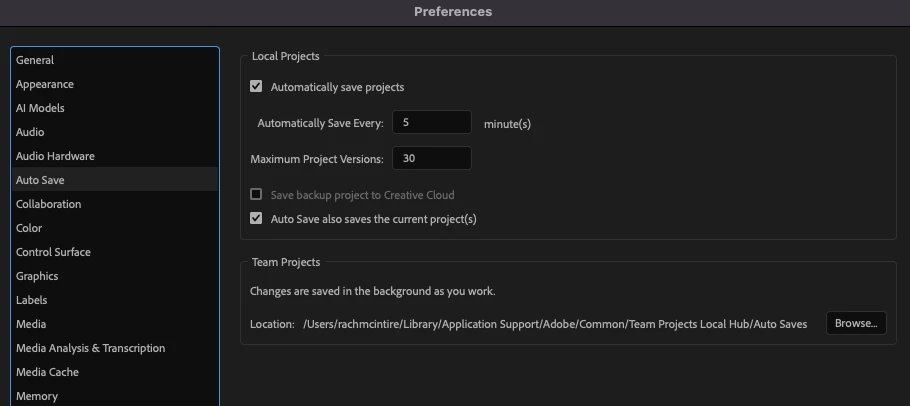Select the Auto Save category
910x406 pixels.
pos(40,180)
